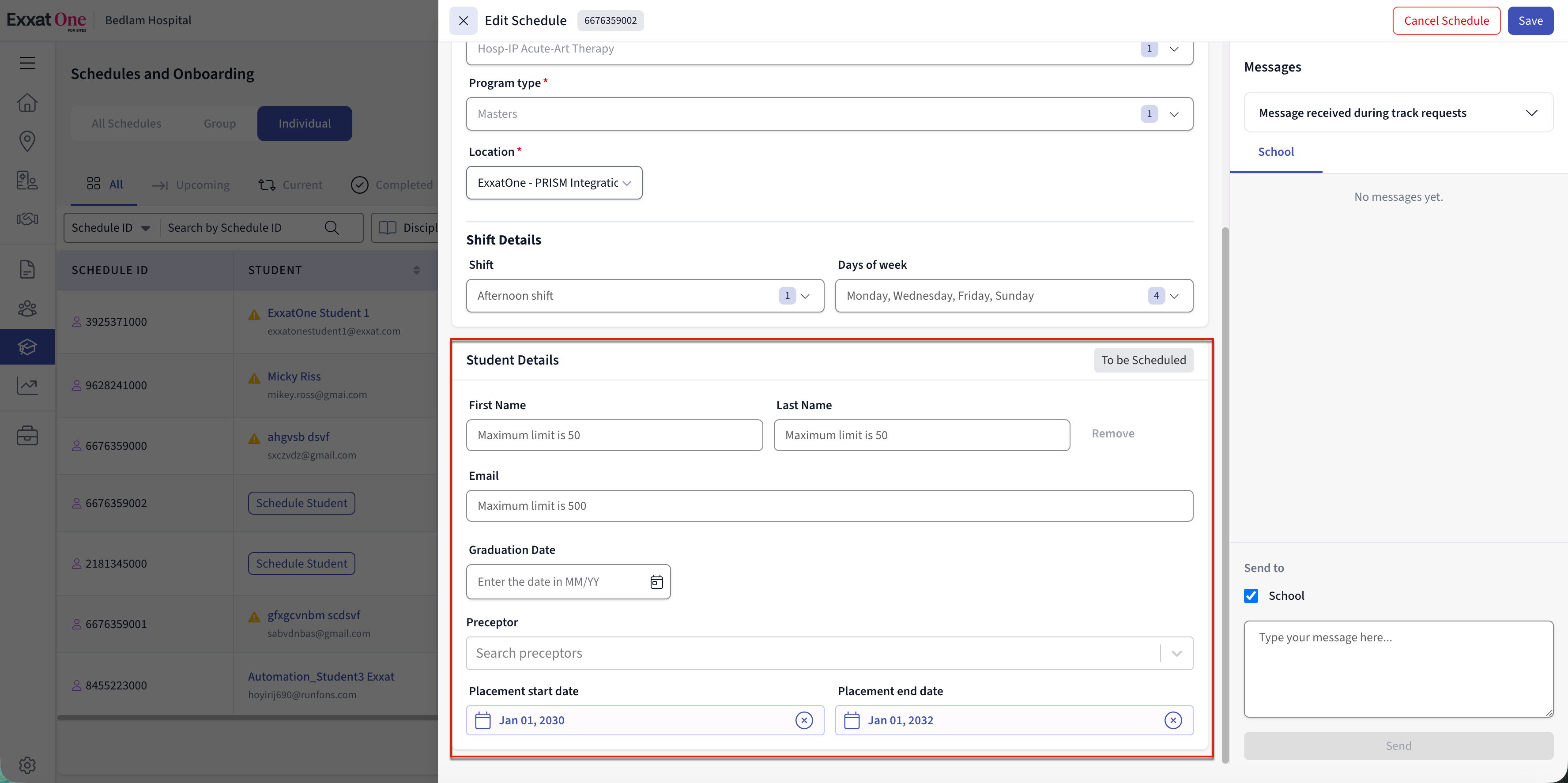Screen dimensions: 1568x783
Task: Open the Location dropdown
Action: [x=554, y=183]
